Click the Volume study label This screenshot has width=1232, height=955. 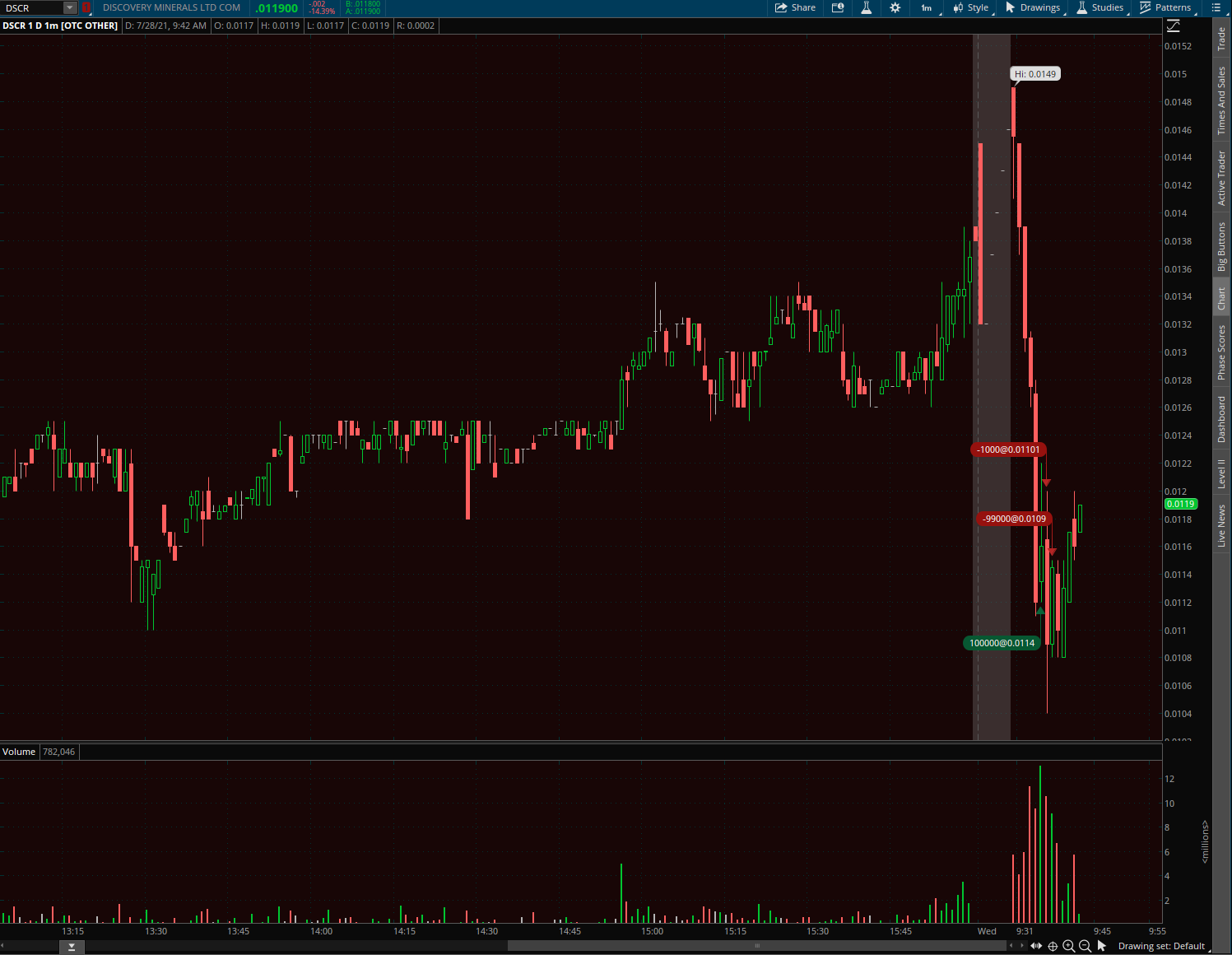tap(19, 752)
